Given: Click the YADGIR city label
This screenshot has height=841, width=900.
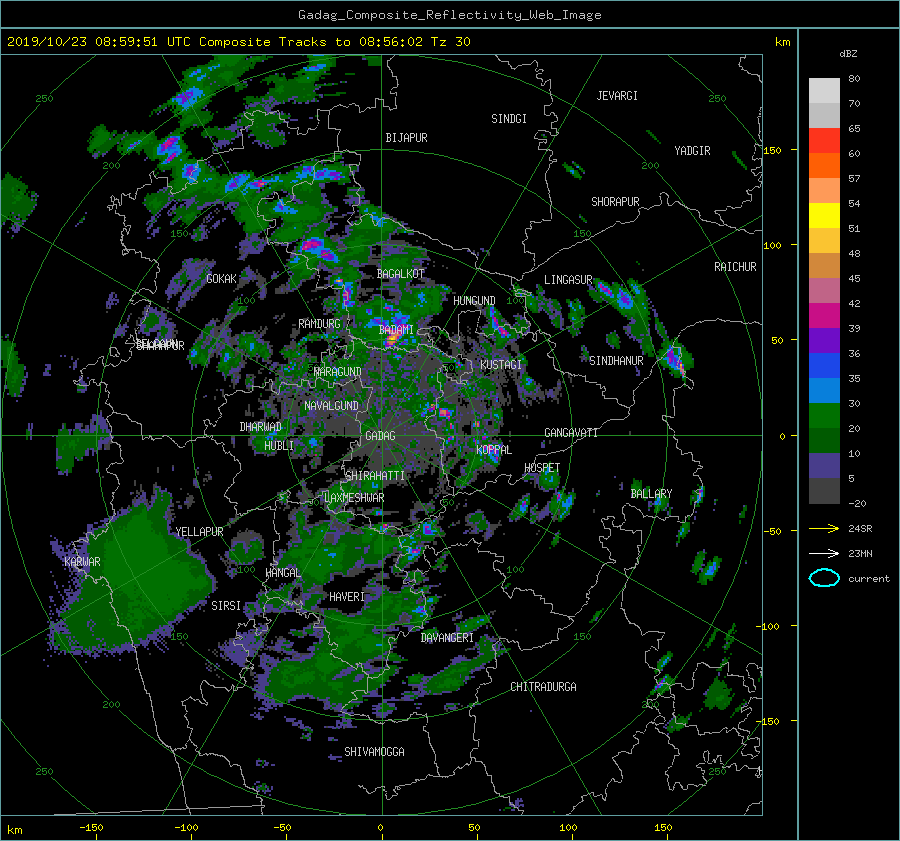Looking at the screenshot, I should pyautogui.click(x=692, y=151).
